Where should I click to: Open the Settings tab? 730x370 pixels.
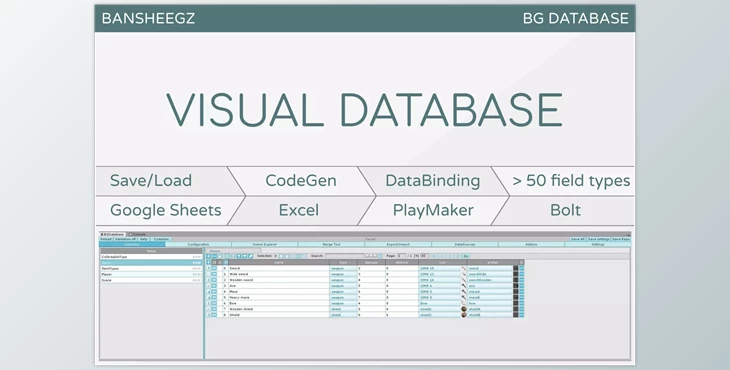(598, 244)
